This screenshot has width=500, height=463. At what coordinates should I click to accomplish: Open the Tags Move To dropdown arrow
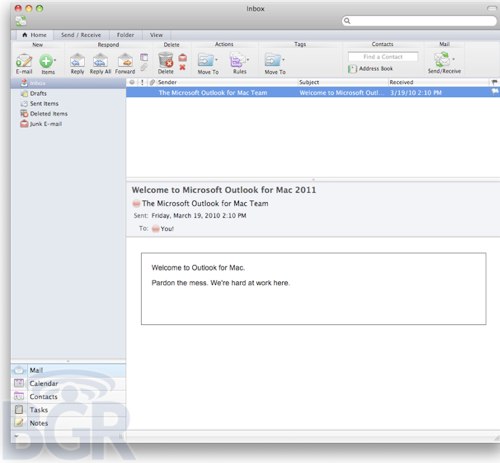coord(283,60)
